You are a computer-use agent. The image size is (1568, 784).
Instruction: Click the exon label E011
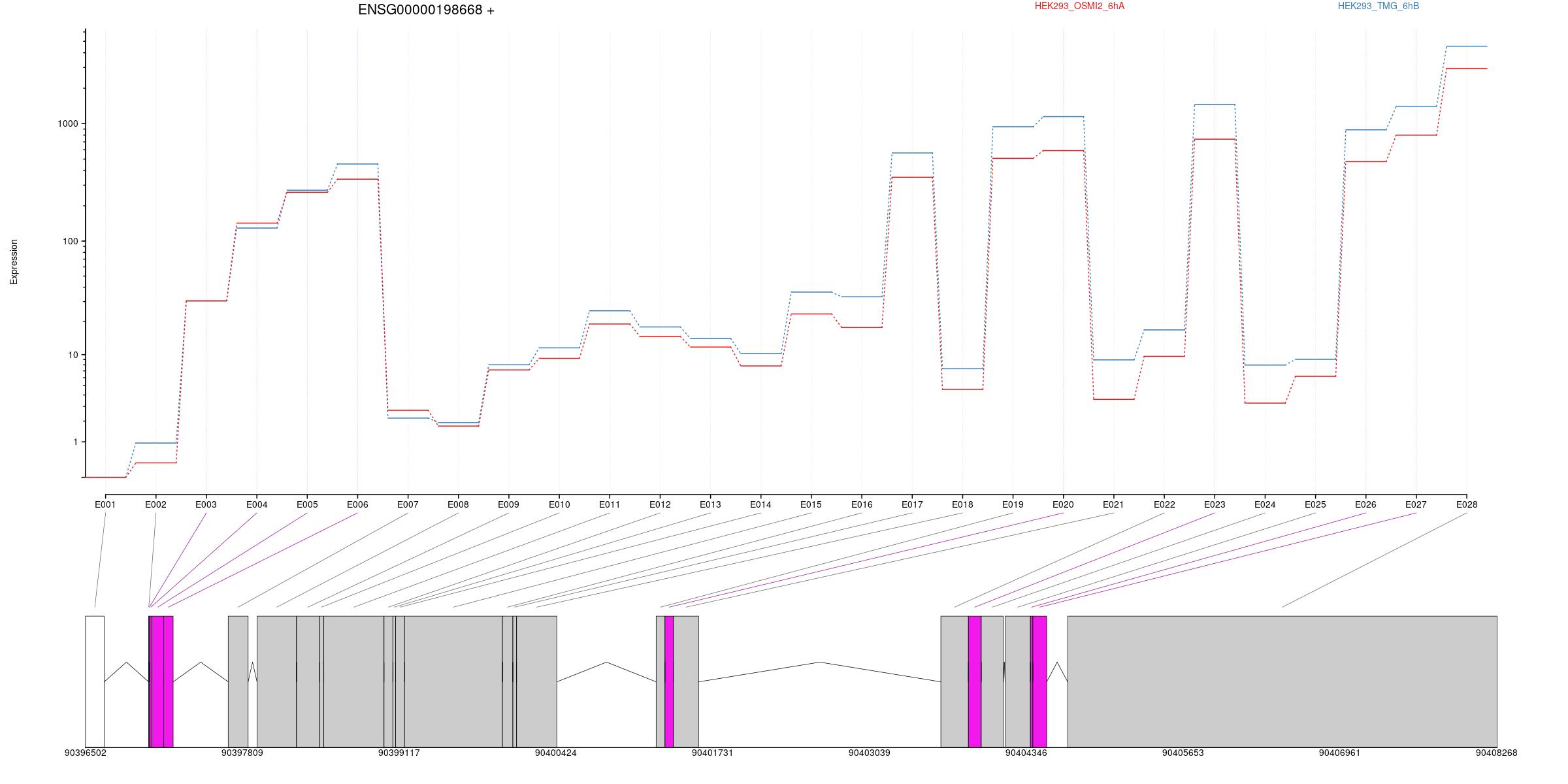tap(610, 504)
